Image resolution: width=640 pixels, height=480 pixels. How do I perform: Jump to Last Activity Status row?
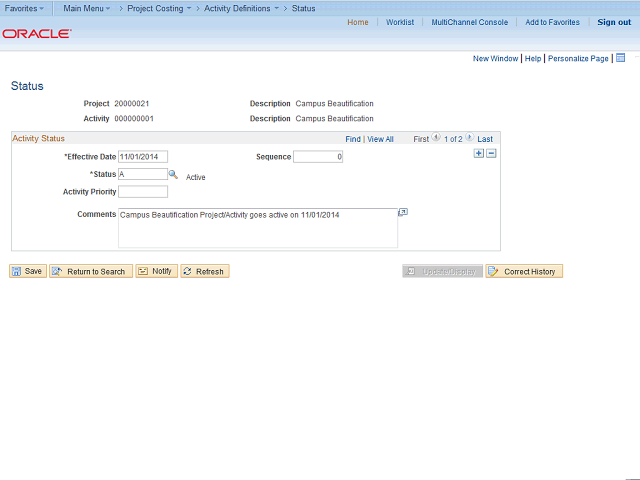(485, 139)
